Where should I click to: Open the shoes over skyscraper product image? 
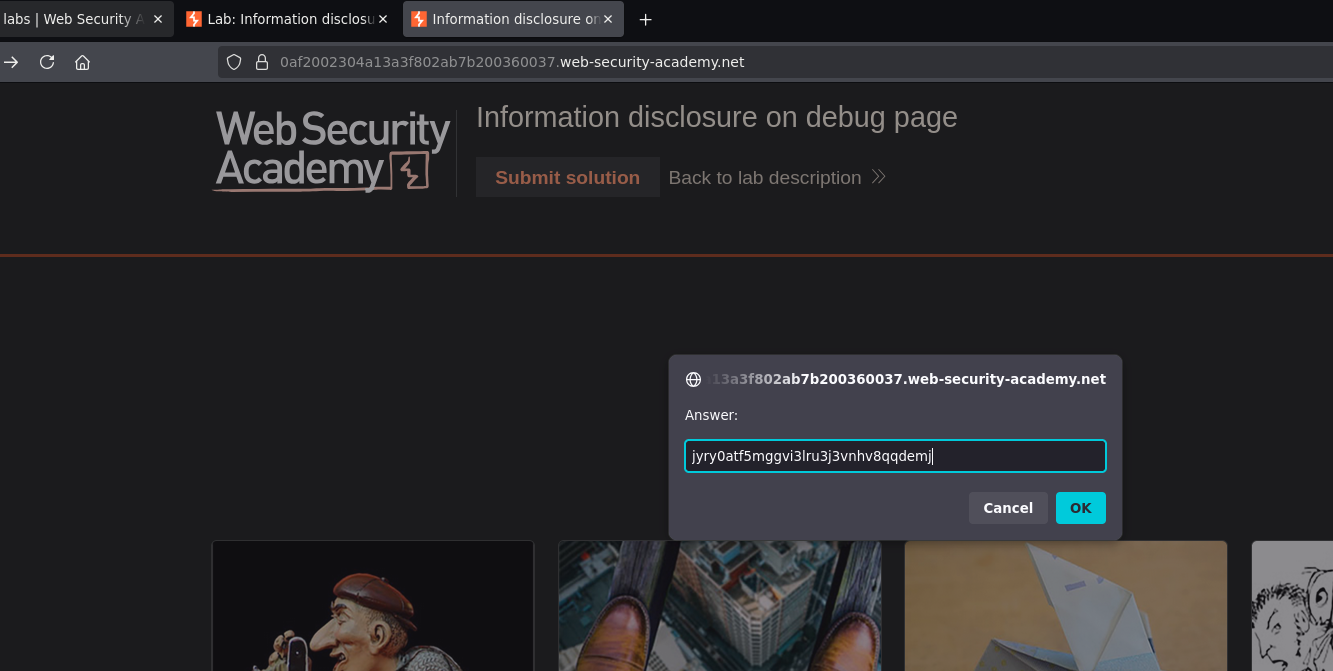click(720, 606)
